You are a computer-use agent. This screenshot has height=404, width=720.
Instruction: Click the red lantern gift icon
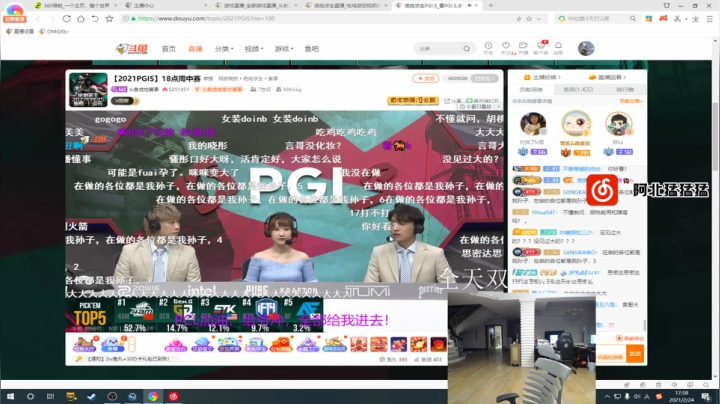pyautogui.click(x=439, y=344)
